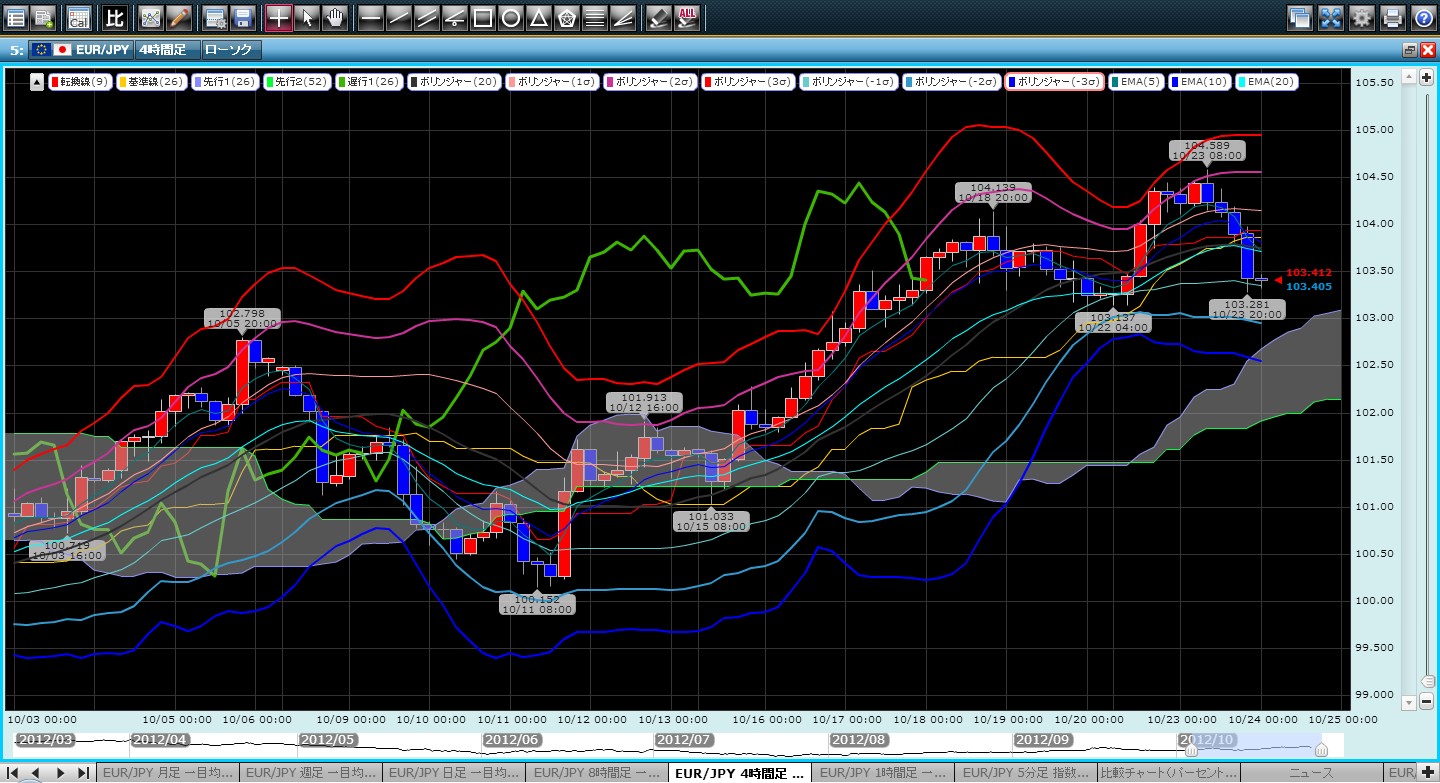This screenshot has height=783, width=1440.
Task: Switch to EUR/JPY 1時間足 tab
Action: pyautogui.click(x=881, y=772)
